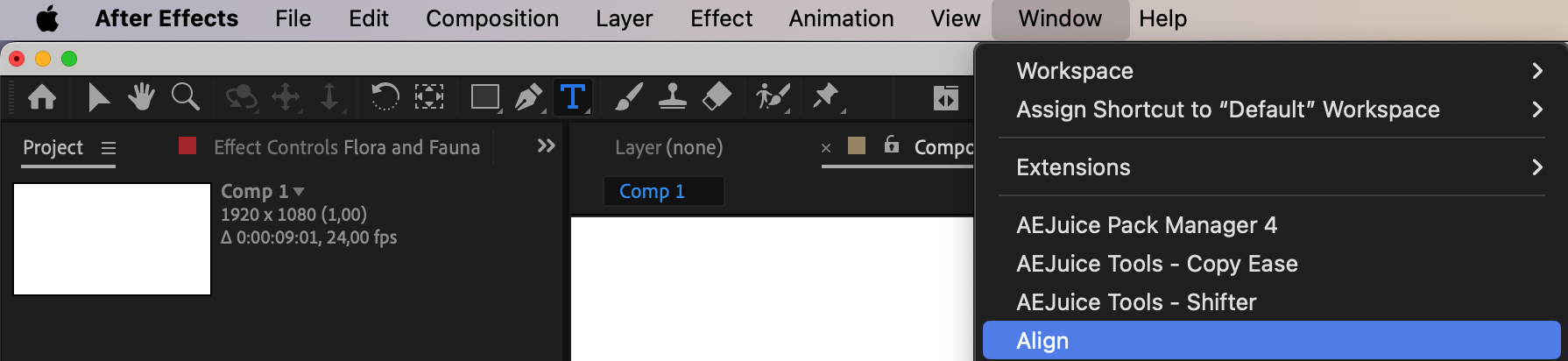Open the Project panel hamburger menu
The image size is (1568, 361).
[109, 148]
